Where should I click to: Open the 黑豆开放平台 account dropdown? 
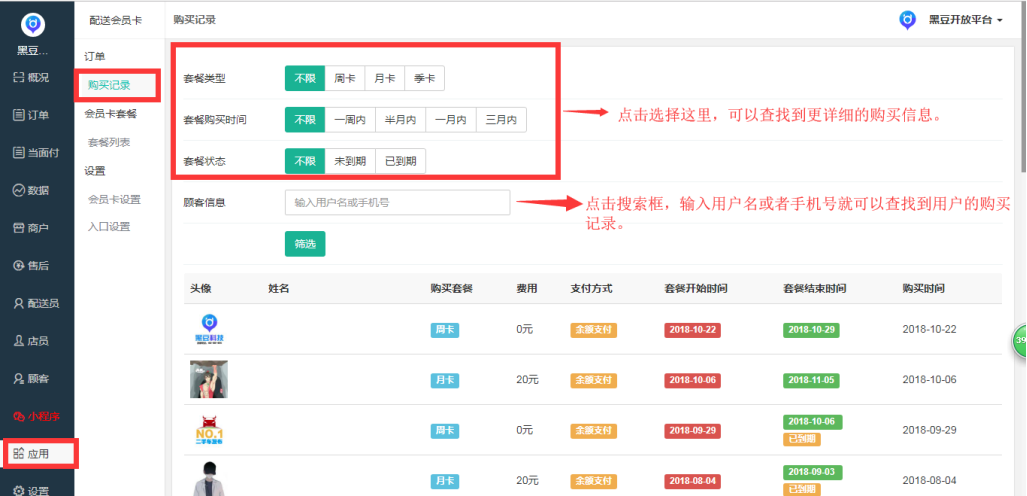click(965, 20)
